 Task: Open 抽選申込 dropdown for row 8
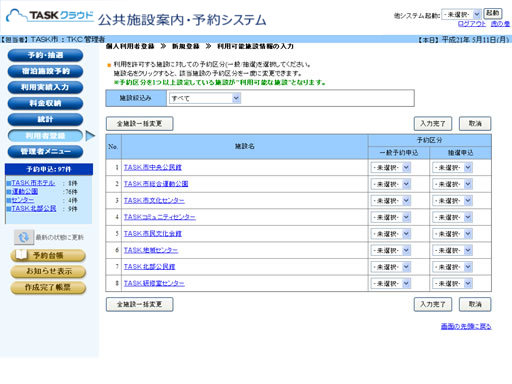tap(452, 284)
